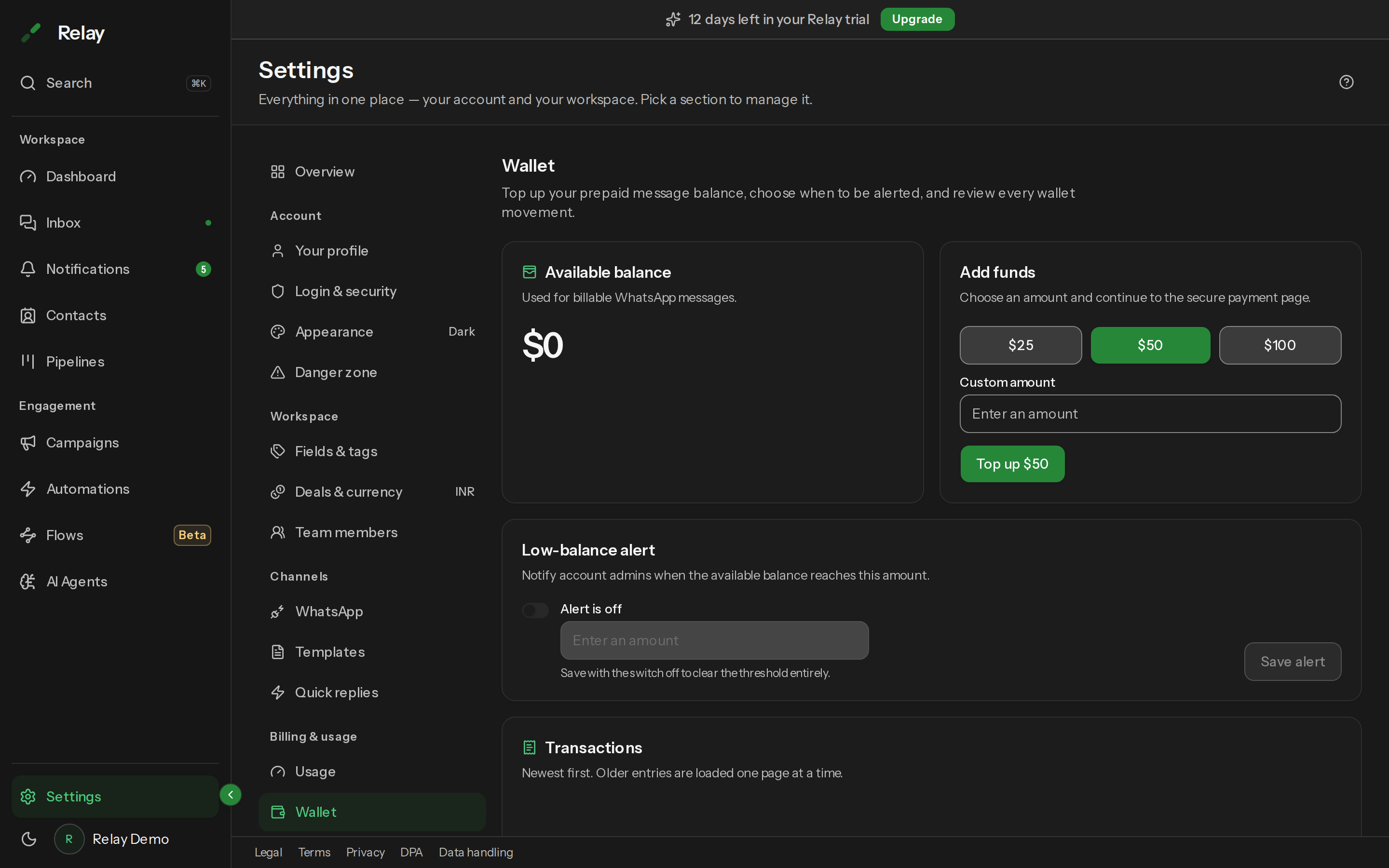Click the Deals & currency icon
The height and width of the screenshot is (868, 1389).
[x=278, y=492]
